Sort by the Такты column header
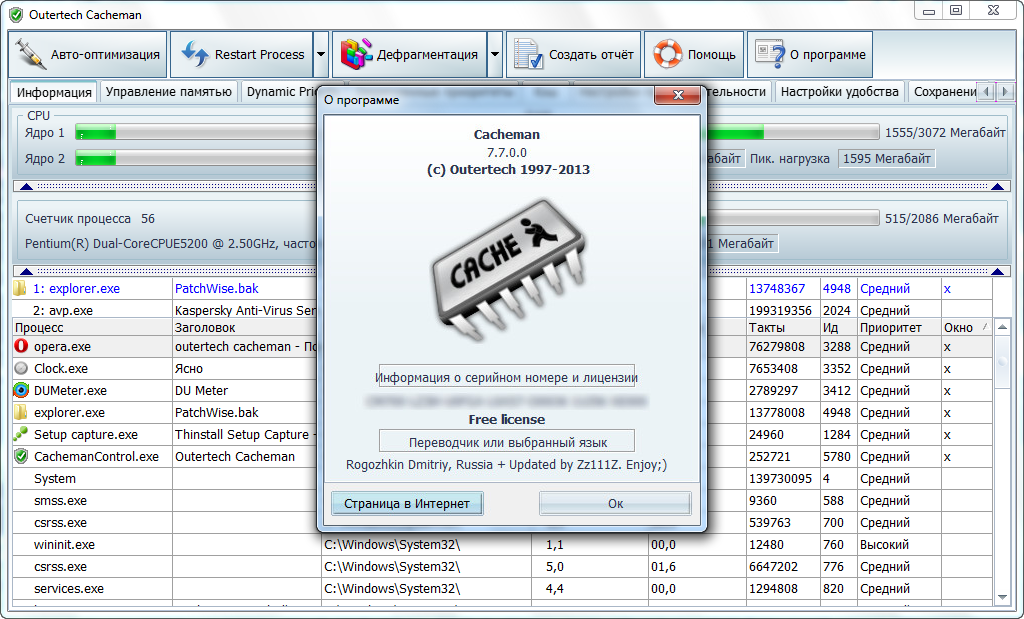The height and width of the screenshot is (619, 1024). pyautogui.click(x=783, y=327)
